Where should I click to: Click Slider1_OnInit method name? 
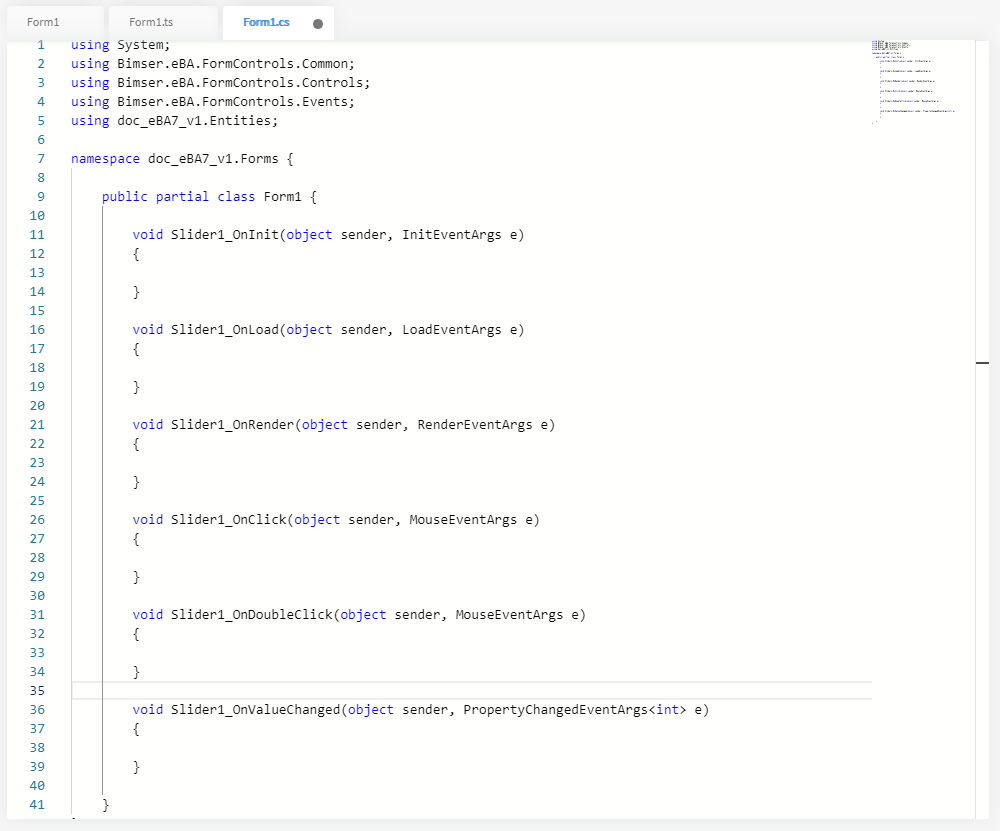(x=224, y=235)
